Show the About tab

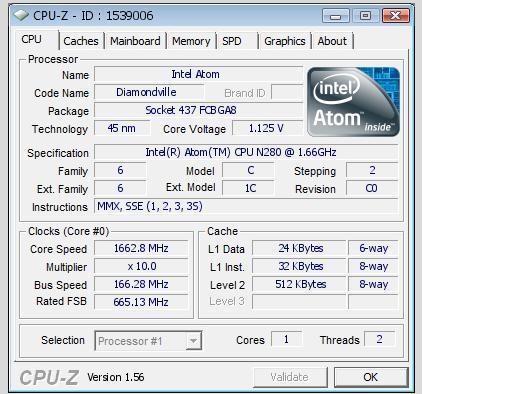[332, 41]
